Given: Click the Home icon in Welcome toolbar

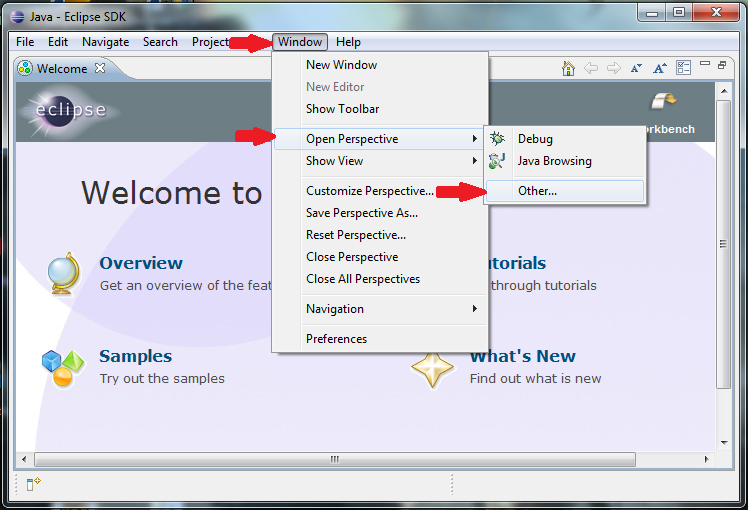Looking at the screenshot, I should [568, 68].
